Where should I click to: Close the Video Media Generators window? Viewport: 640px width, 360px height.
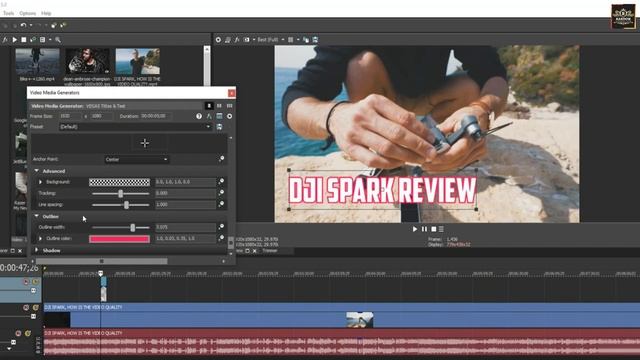click(x=231, y=93)
